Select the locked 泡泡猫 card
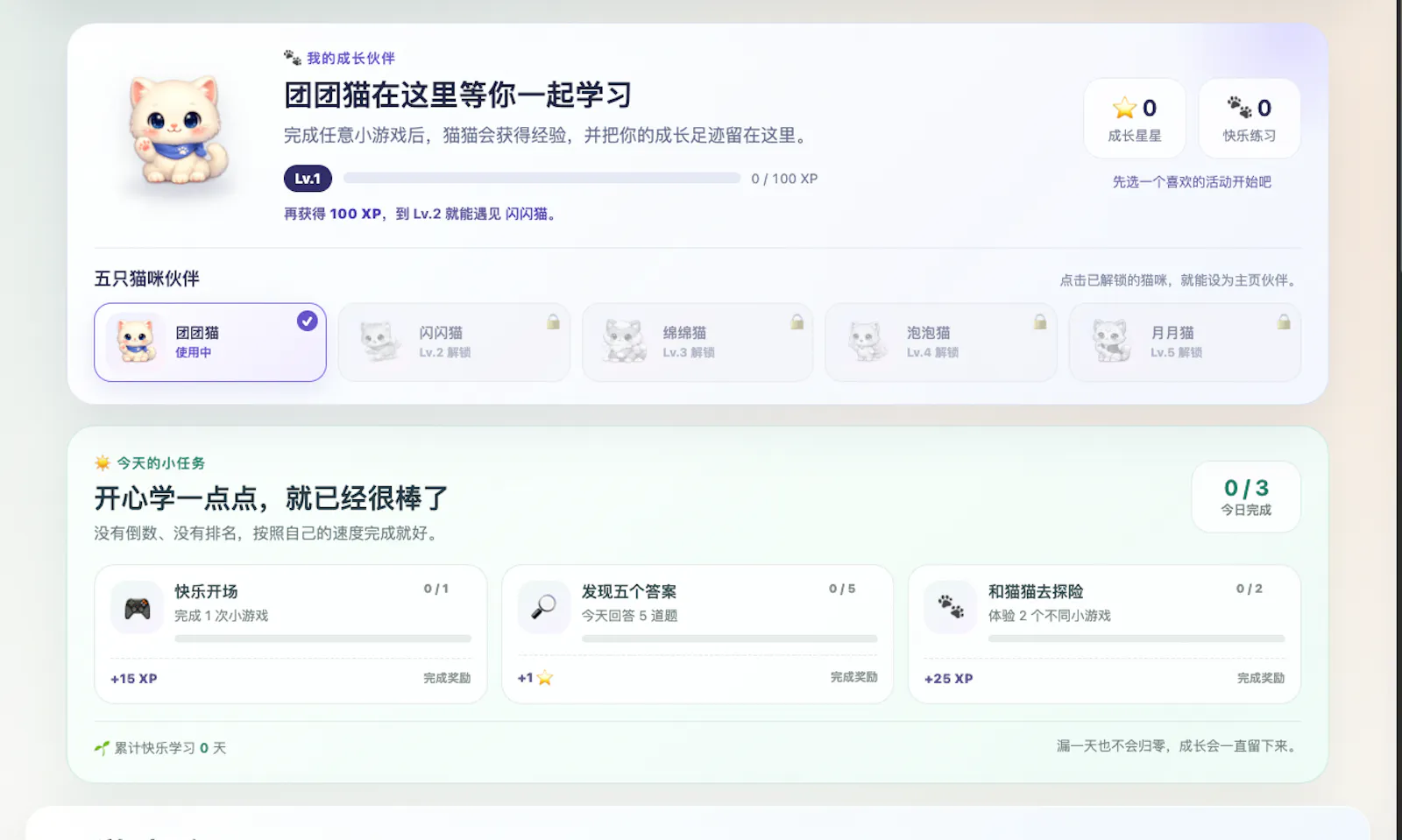This screenshot has width=1402, height=840. point(941,342)
